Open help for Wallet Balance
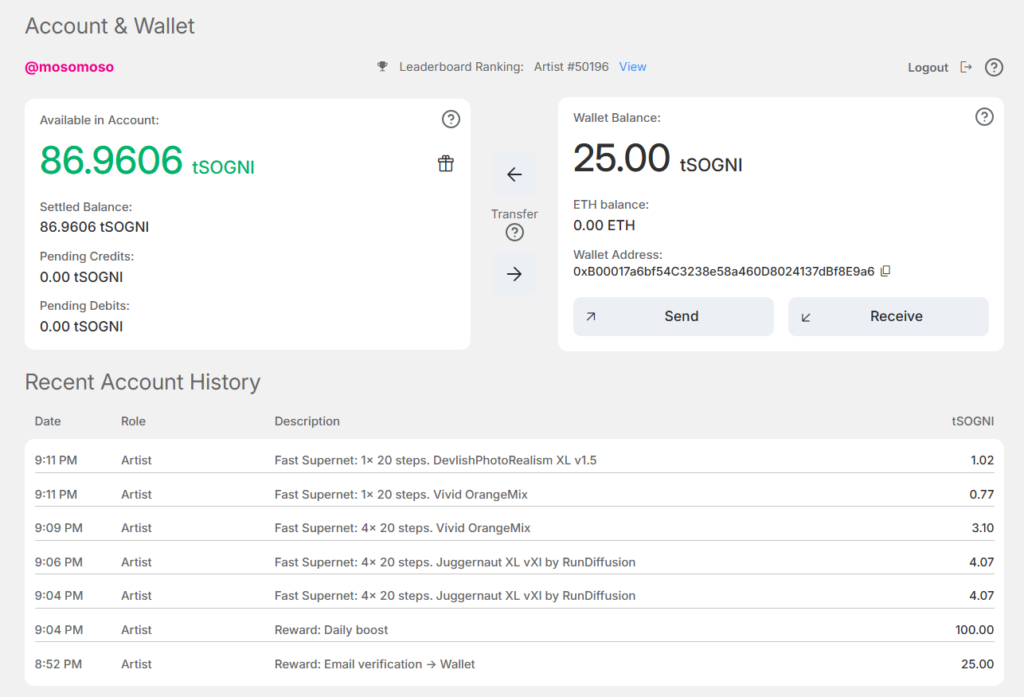 click(984, 117)
